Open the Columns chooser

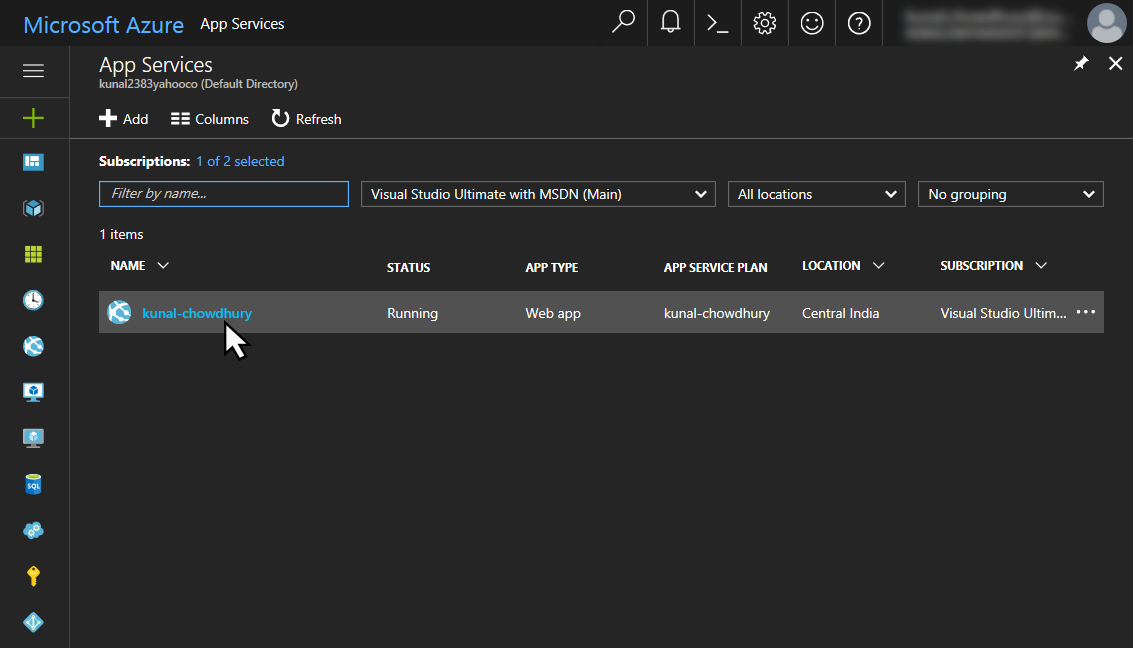210,118
